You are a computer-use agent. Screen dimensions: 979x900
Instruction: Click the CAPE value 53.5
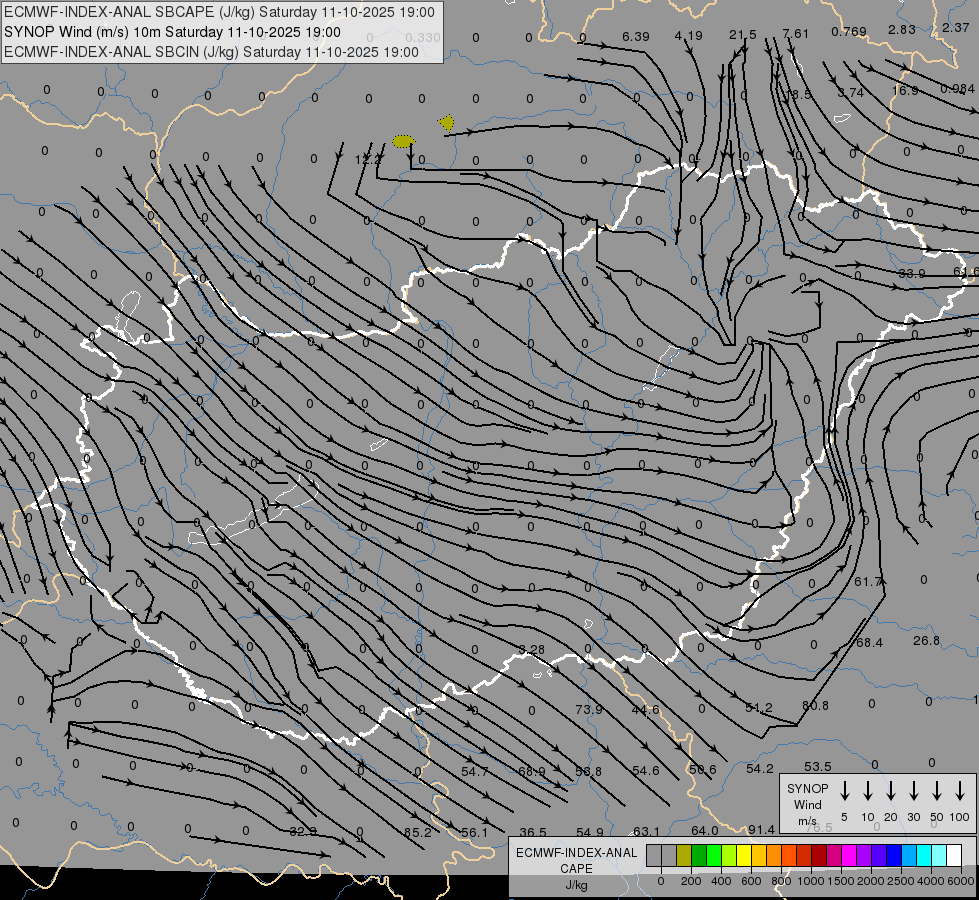tap(817, 766)
